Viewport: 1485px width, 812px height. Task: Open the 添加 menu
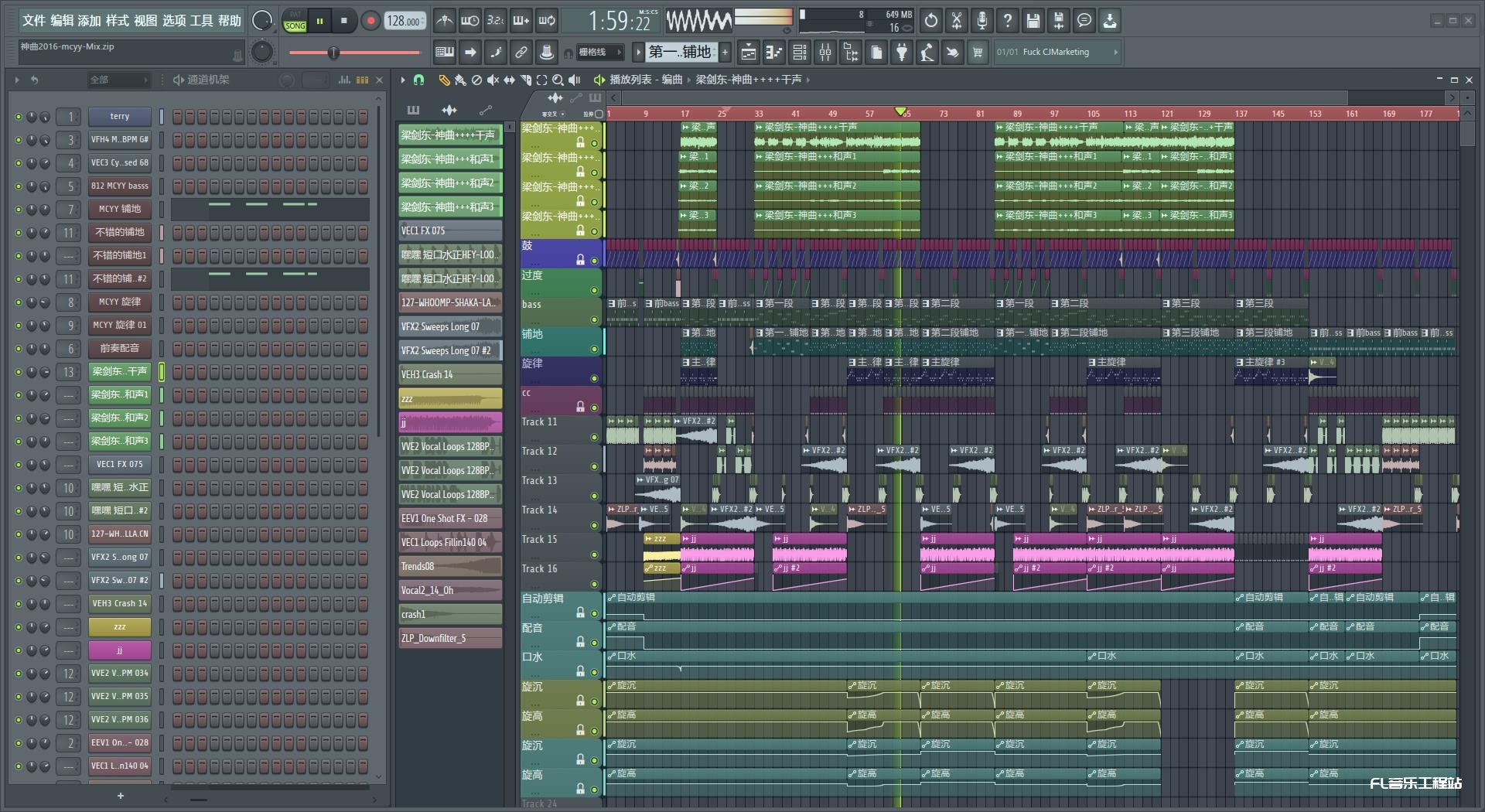[90, 21]
